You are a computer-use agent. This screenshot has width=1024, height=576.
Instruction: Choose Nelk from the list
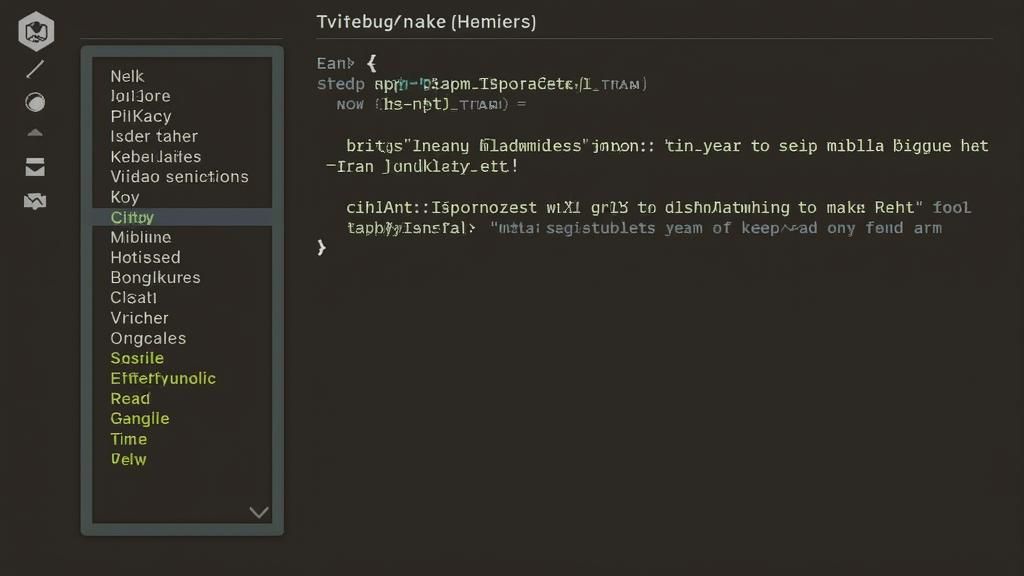[x=127, y=76]
